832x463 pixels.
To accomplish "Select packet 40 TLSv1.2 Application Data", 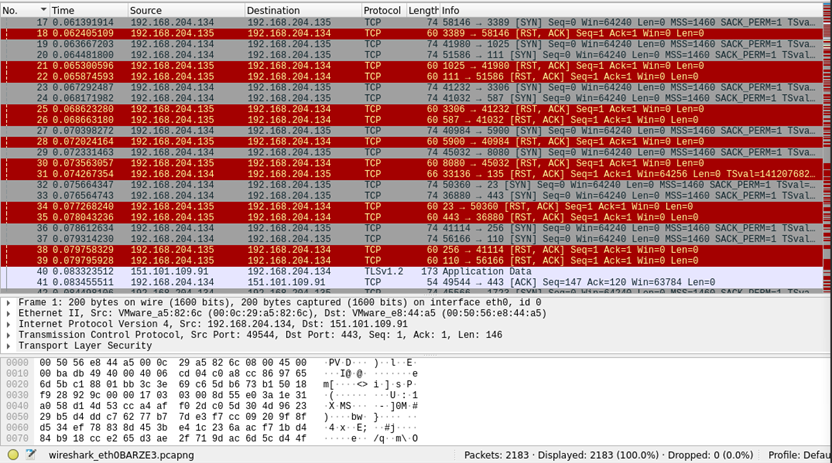I will (400, 271).
